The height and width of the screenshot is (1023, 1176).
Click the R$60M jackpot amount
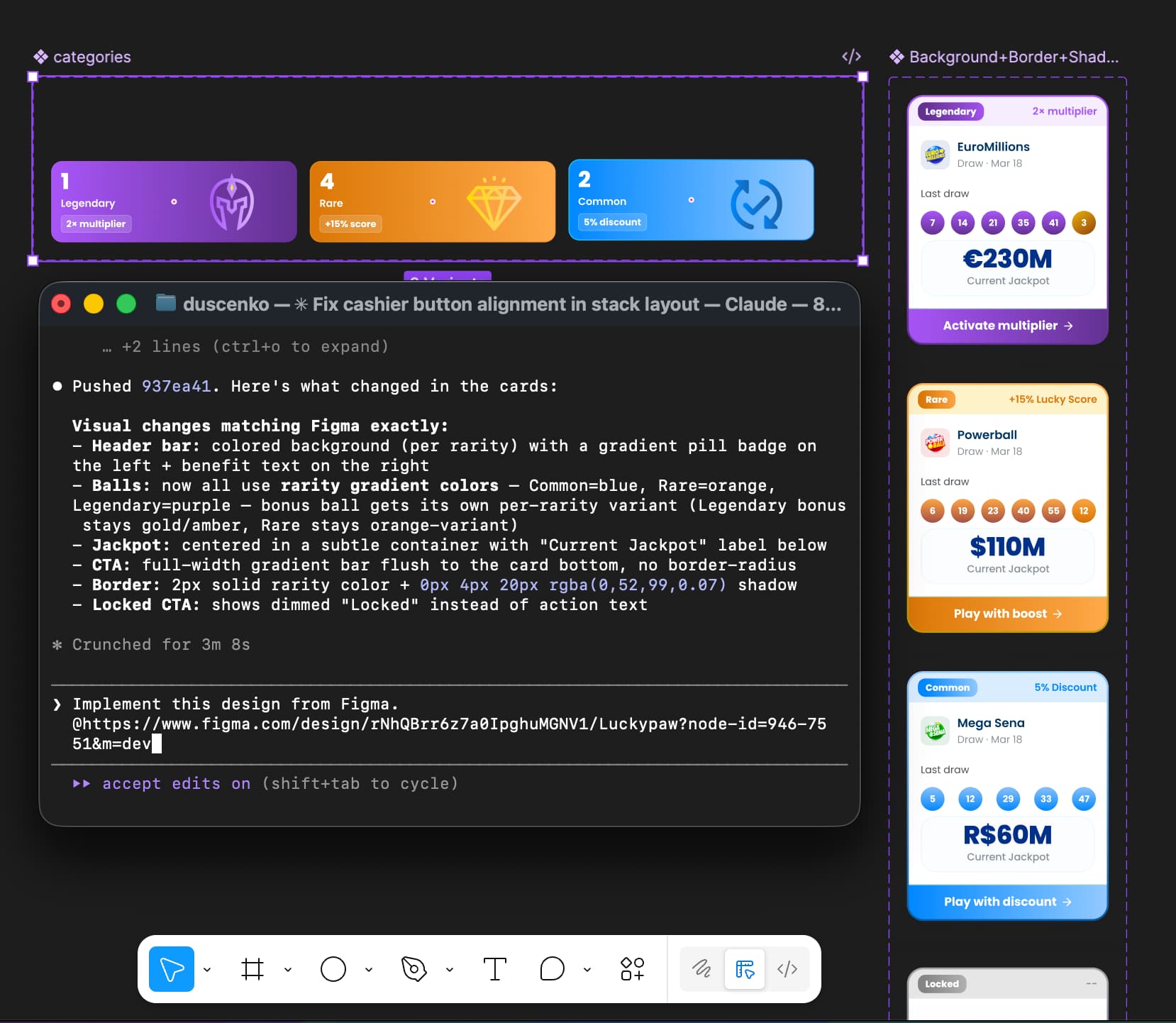click(x=1007, y=835)
